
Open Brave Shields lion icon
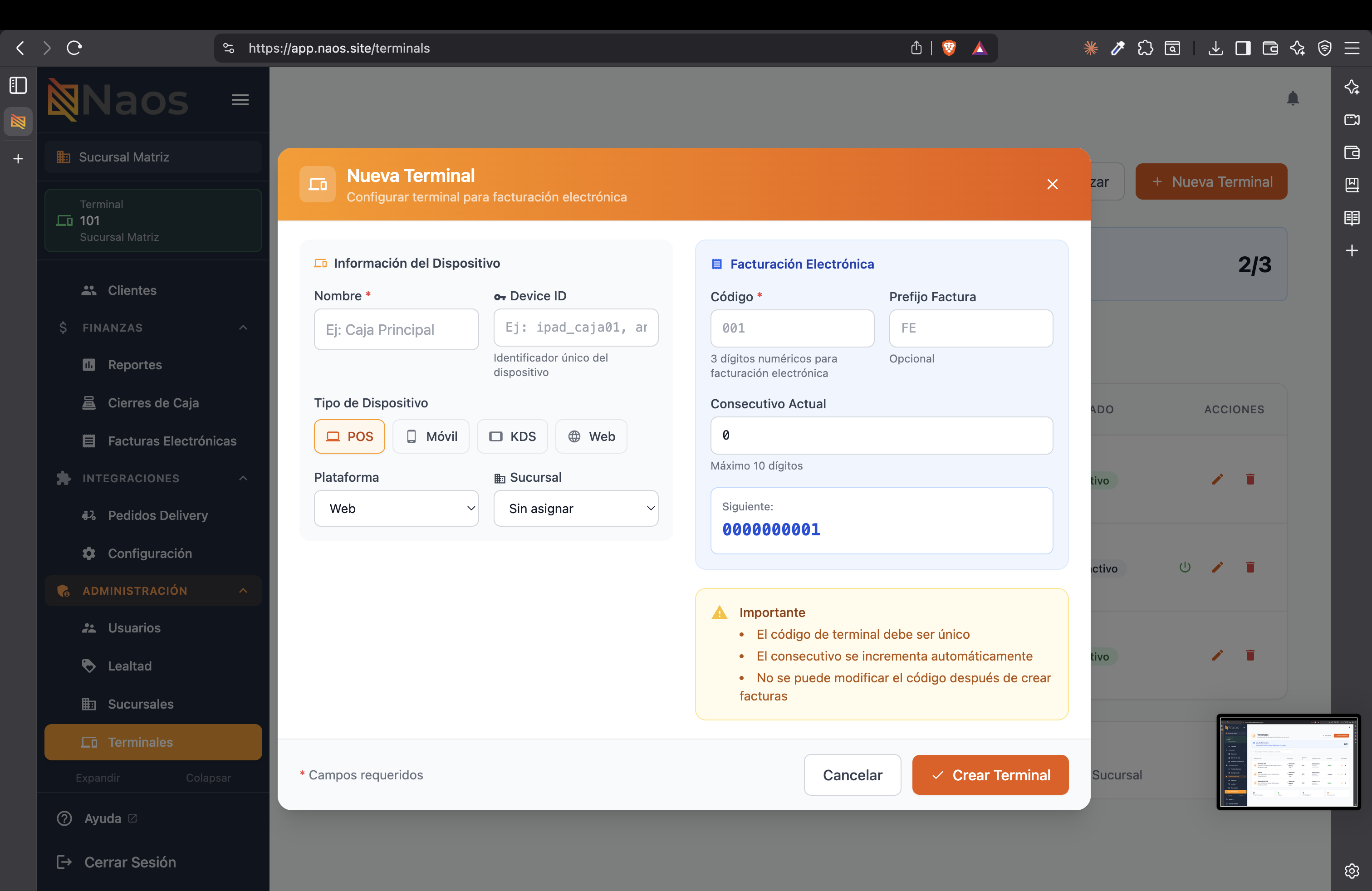click(x=949, y=48)
